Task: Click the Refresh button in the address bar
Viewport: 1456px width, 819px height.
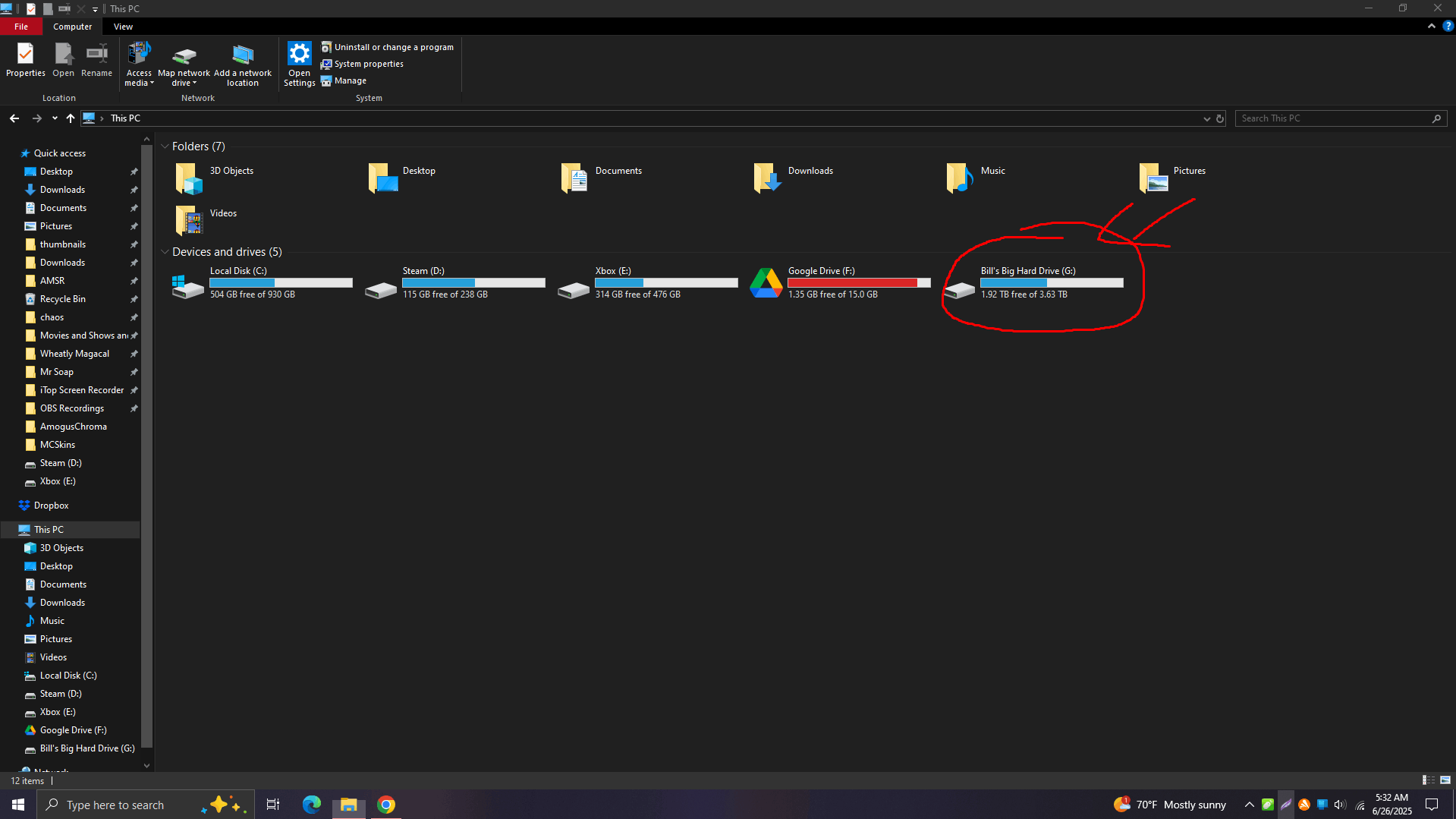Action: tap(1219, 118)
